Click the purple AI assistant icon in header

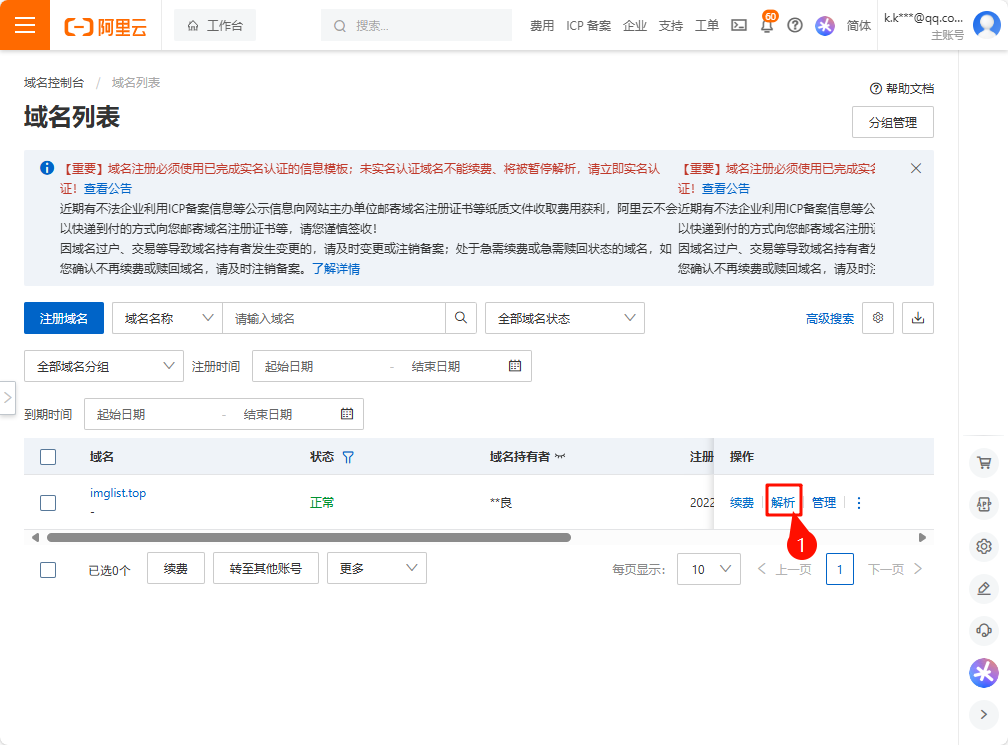tap(825, 25)
